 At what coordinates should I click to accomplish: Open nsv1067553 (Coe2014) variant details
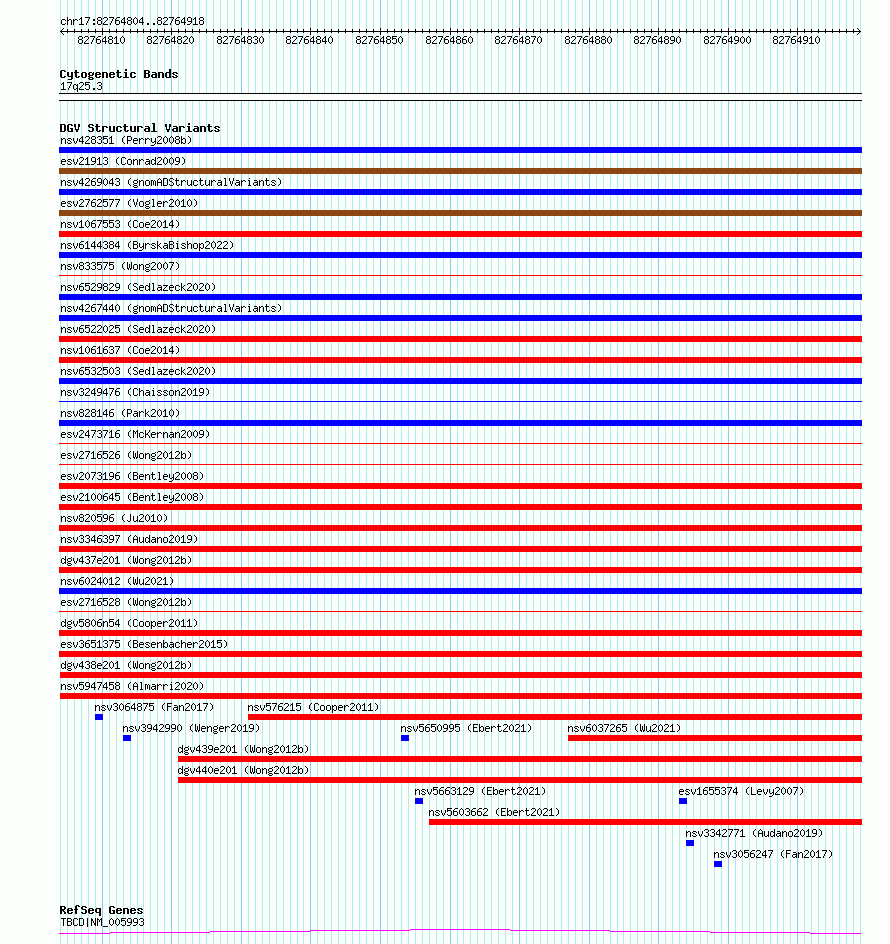[120, 225]
